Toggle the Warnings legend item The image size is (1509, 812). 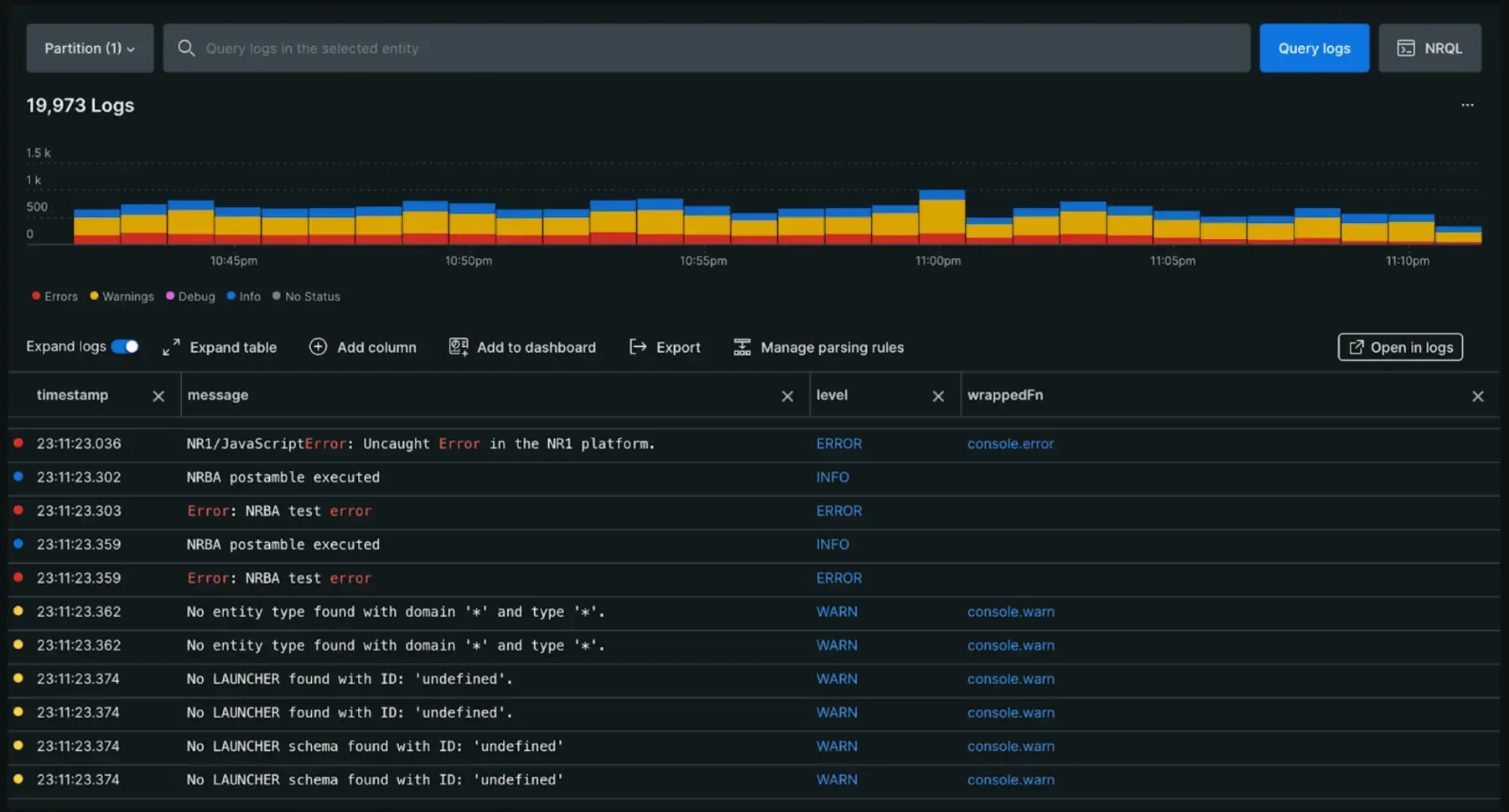click(121, 296)
